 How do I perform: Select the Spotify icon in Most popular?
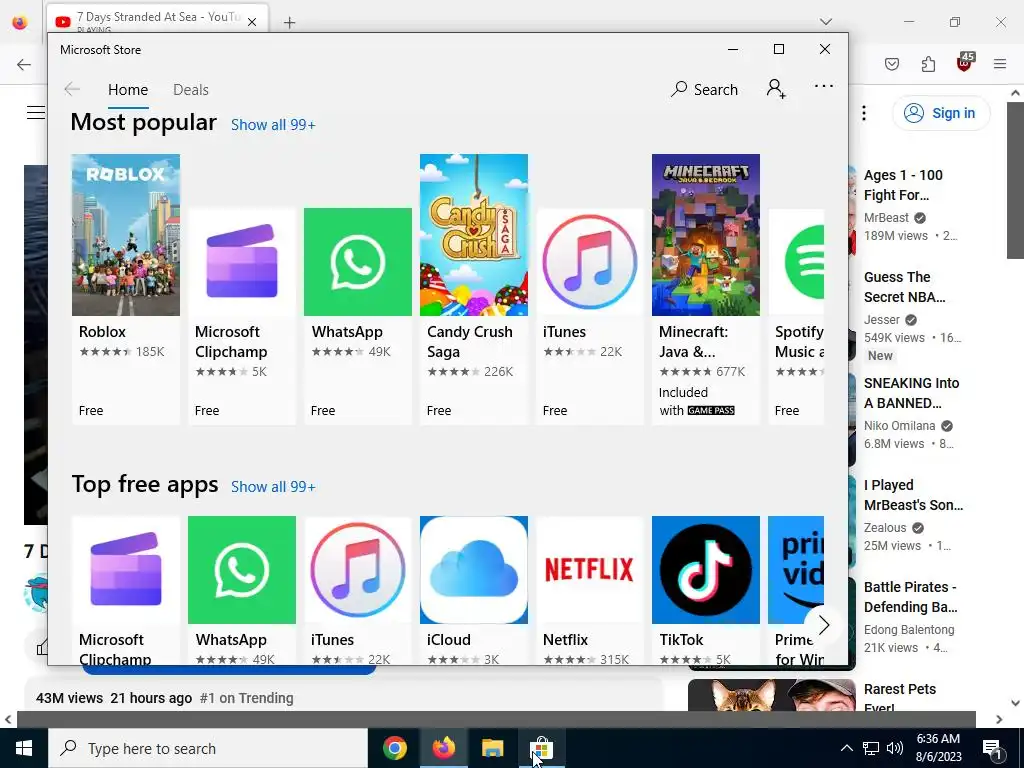pyautogui.click(x=796, y=261)
